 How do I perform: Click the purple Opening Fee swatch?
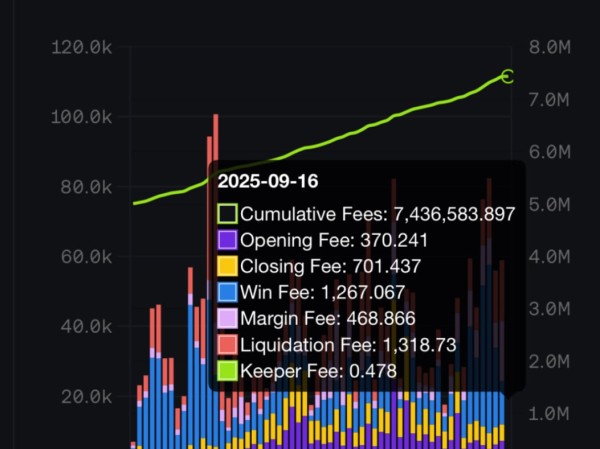click(227, 240)
